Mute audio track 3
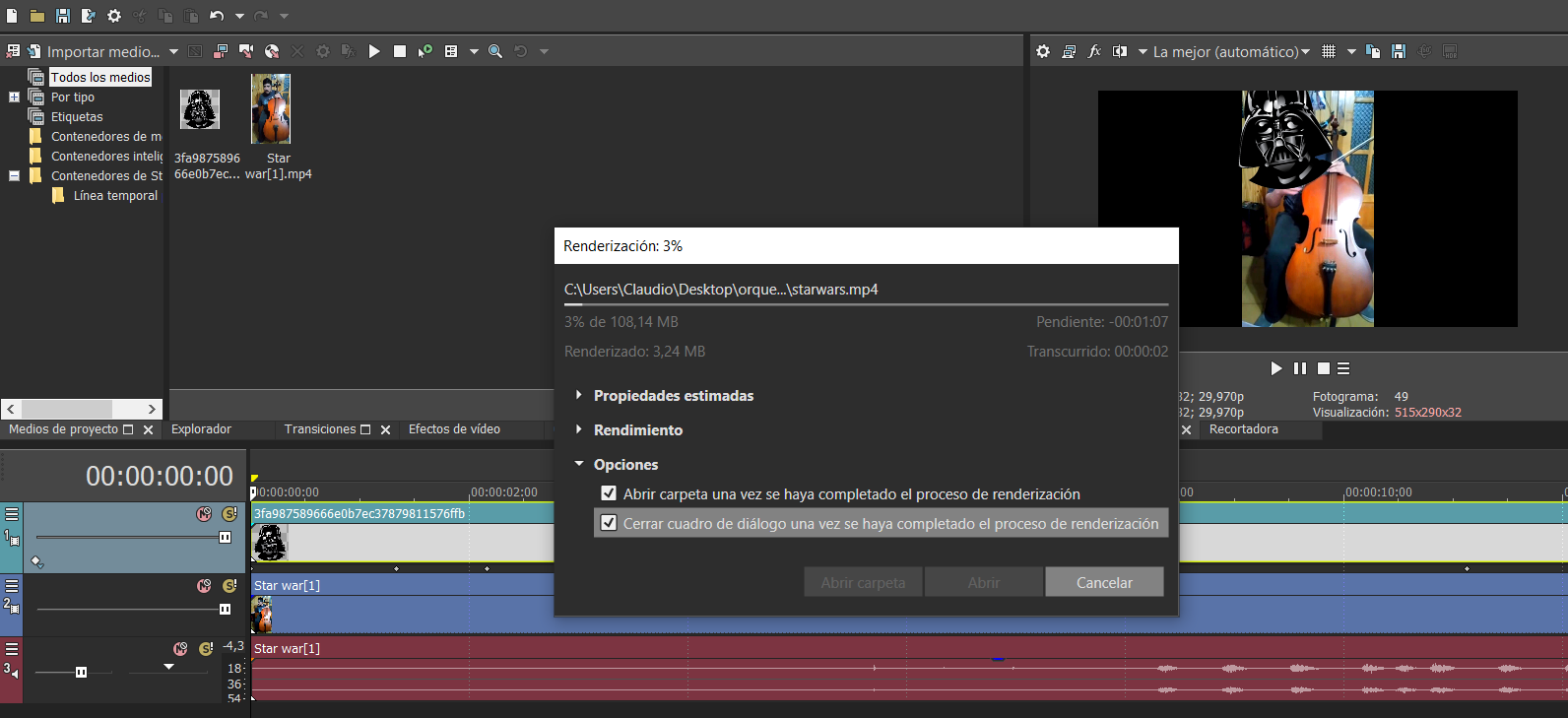The image size is (1568, 718). (x=180, y=649)
